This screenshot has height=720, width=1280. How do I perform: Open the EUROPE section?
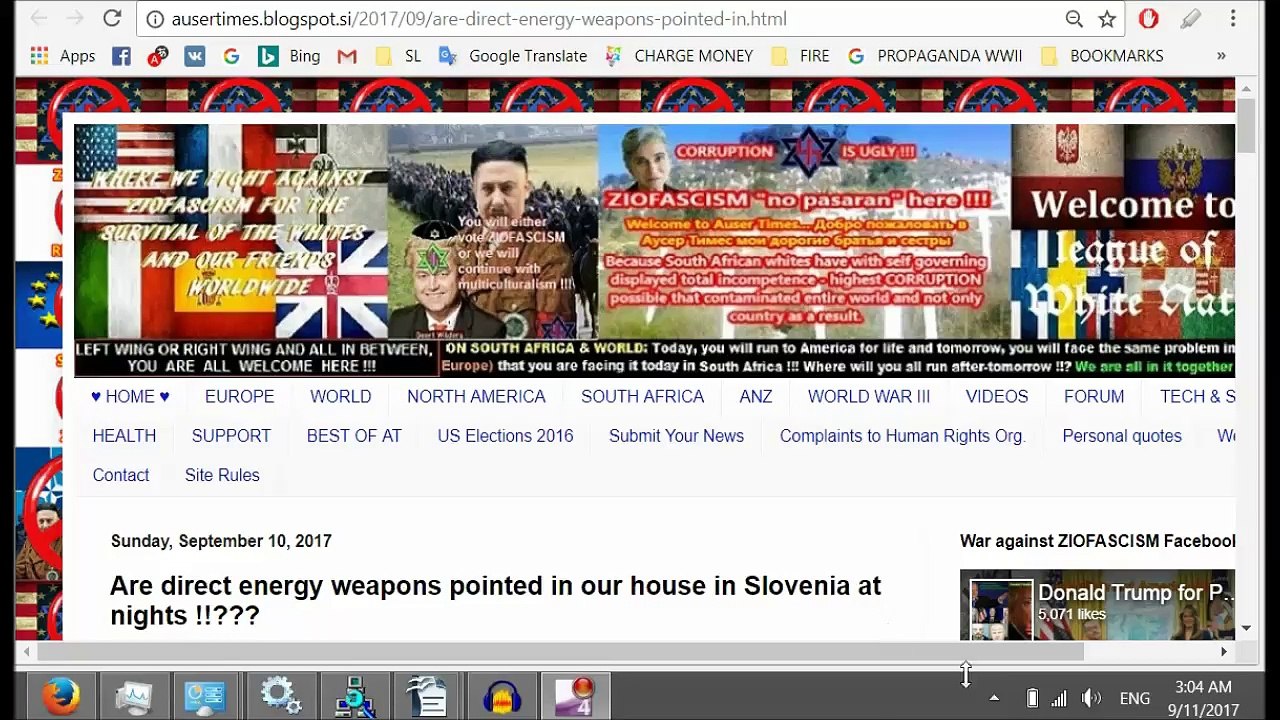pos(239,397)
